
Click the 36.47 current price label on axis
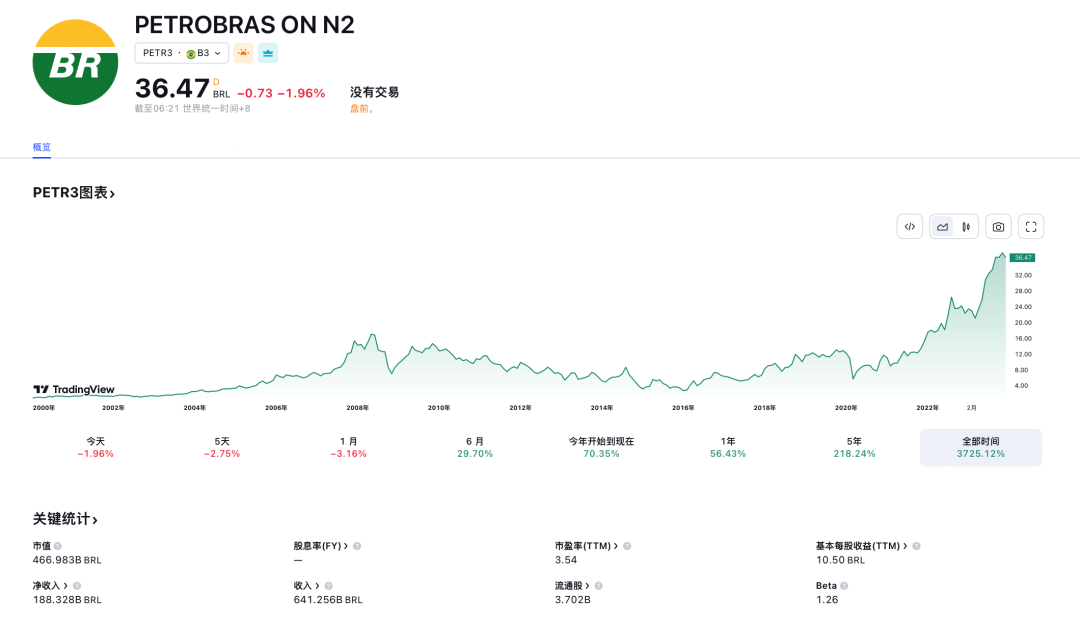point(1022,258)
